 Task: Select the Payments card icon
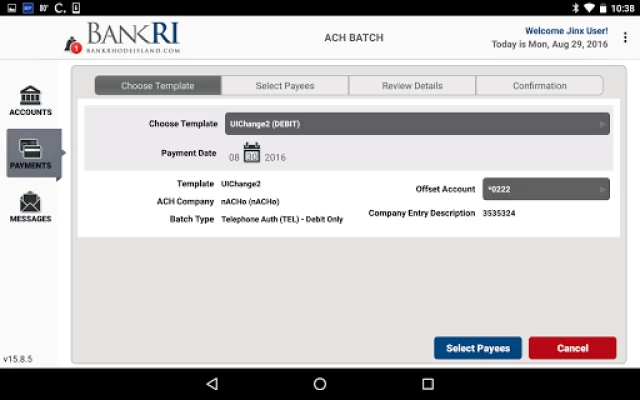(x=31, y=150)
